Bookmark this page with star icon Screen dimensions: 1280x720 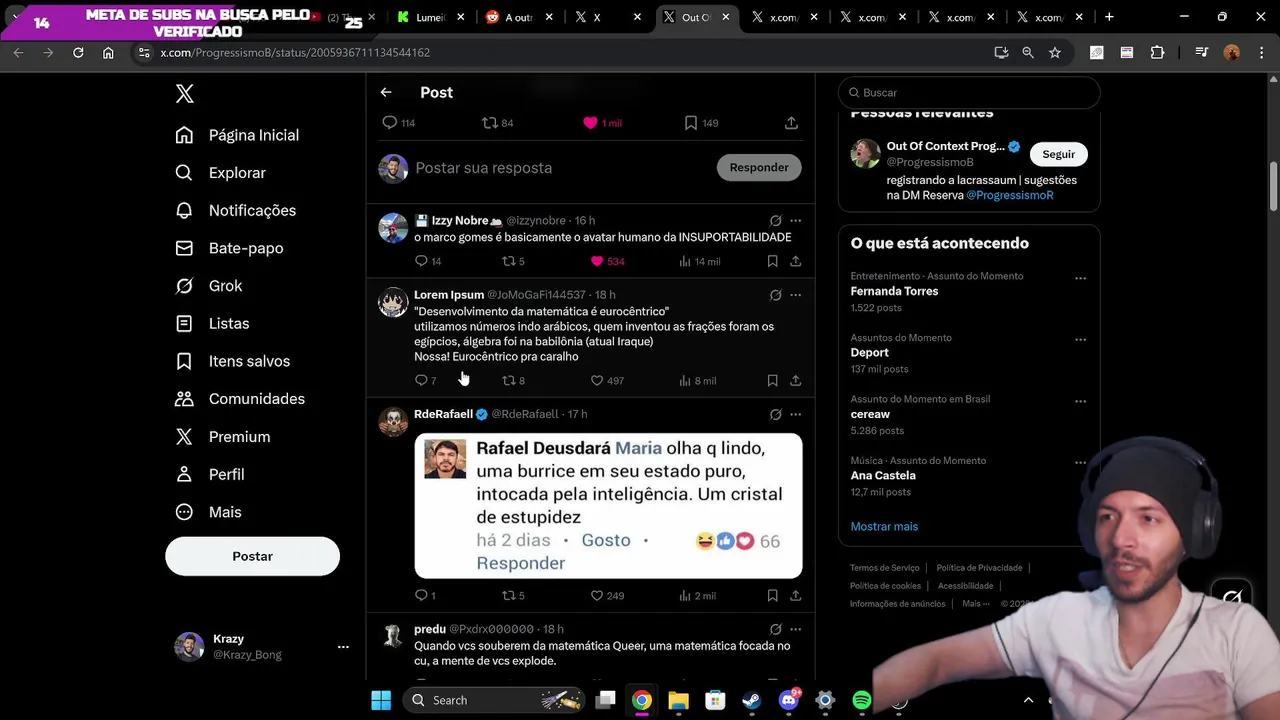[x=1055, y=52]
